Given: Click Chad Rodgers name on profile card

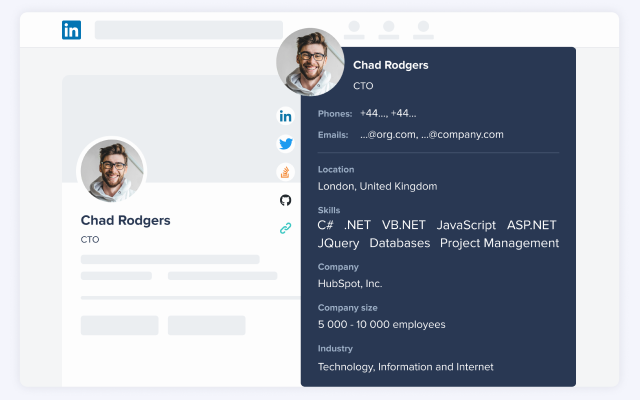Looking at the screenshot, I should (125, 220).
